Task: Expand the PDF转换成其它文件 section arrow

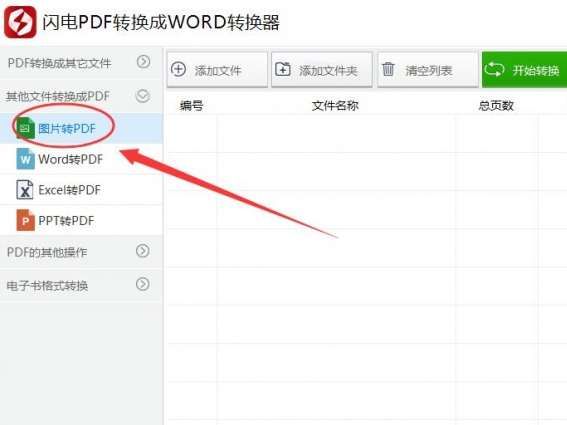Action: tap(144, 62)
